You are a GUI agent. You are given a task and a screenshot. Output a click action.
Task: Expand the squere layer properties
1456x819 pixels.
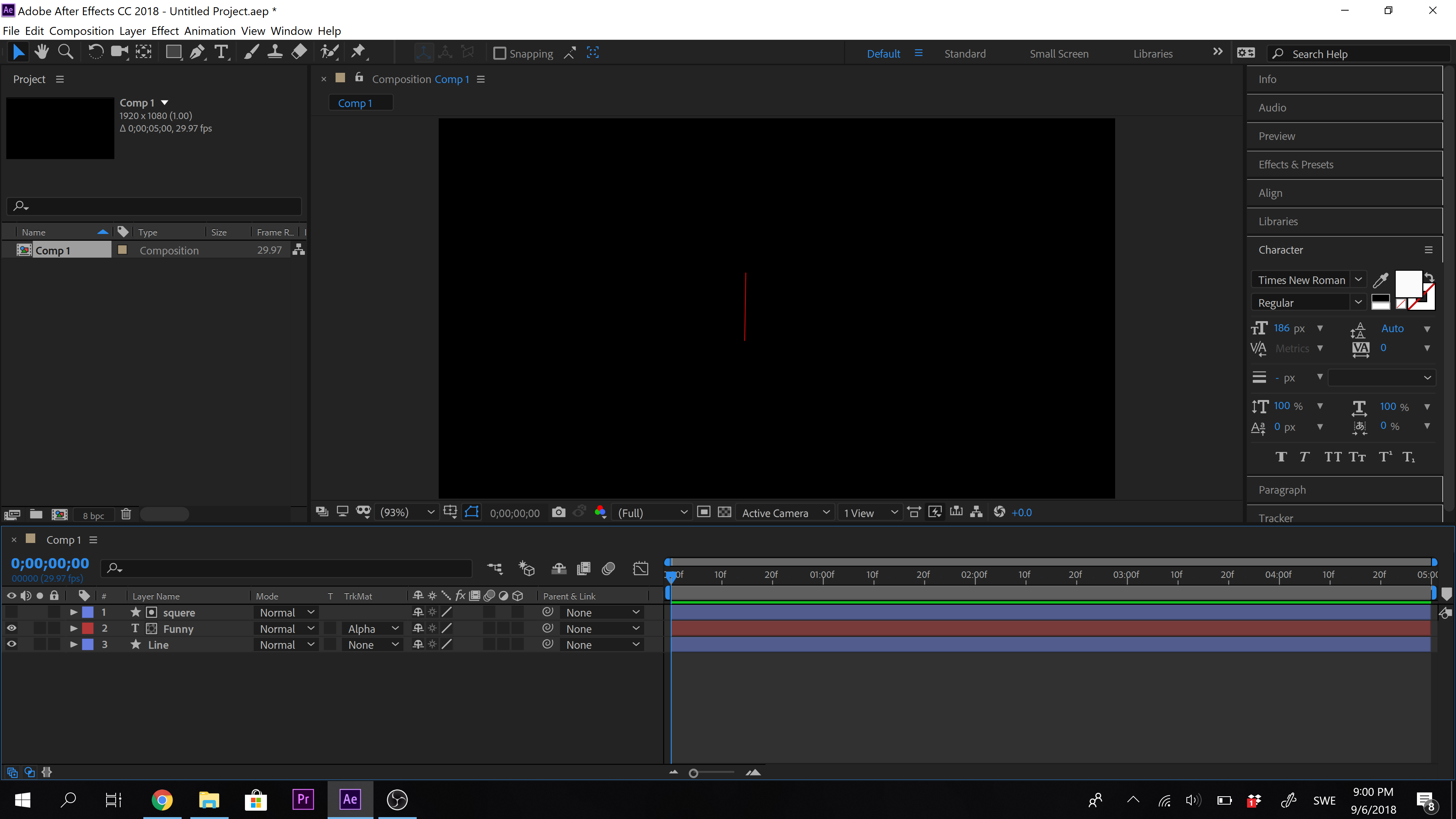point(74,612)
